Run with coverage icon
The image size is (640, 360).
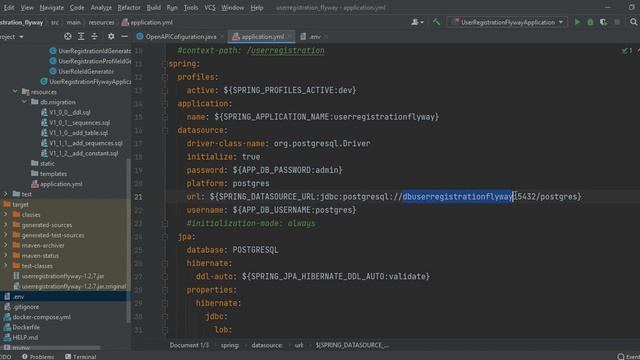click(603, 22)
